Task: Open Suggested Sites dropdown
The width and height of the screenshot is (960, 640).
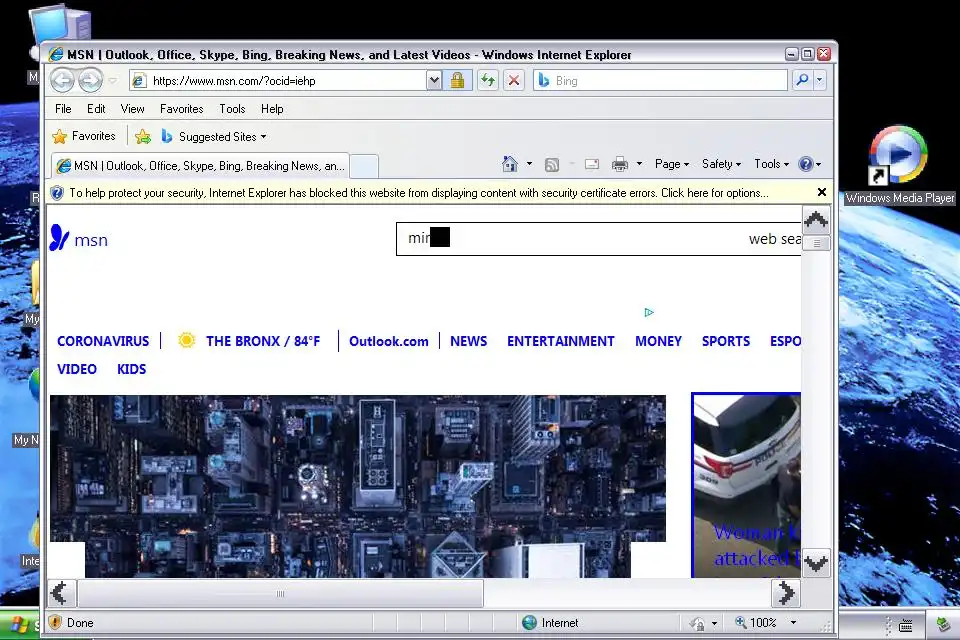Action: [x=214, y=137]
